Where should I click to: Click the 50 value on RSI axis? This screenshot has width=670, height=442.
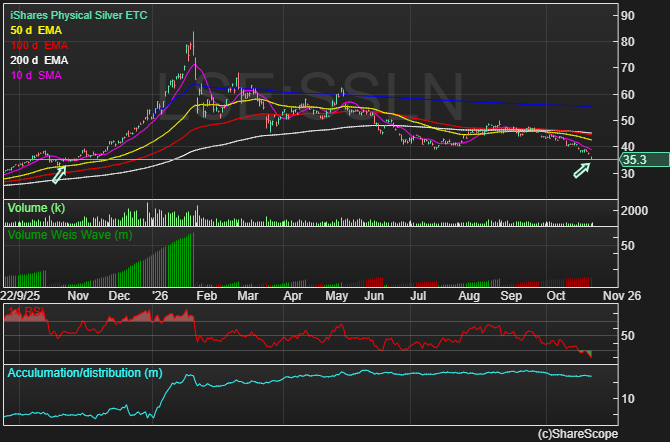click(628, 336)
